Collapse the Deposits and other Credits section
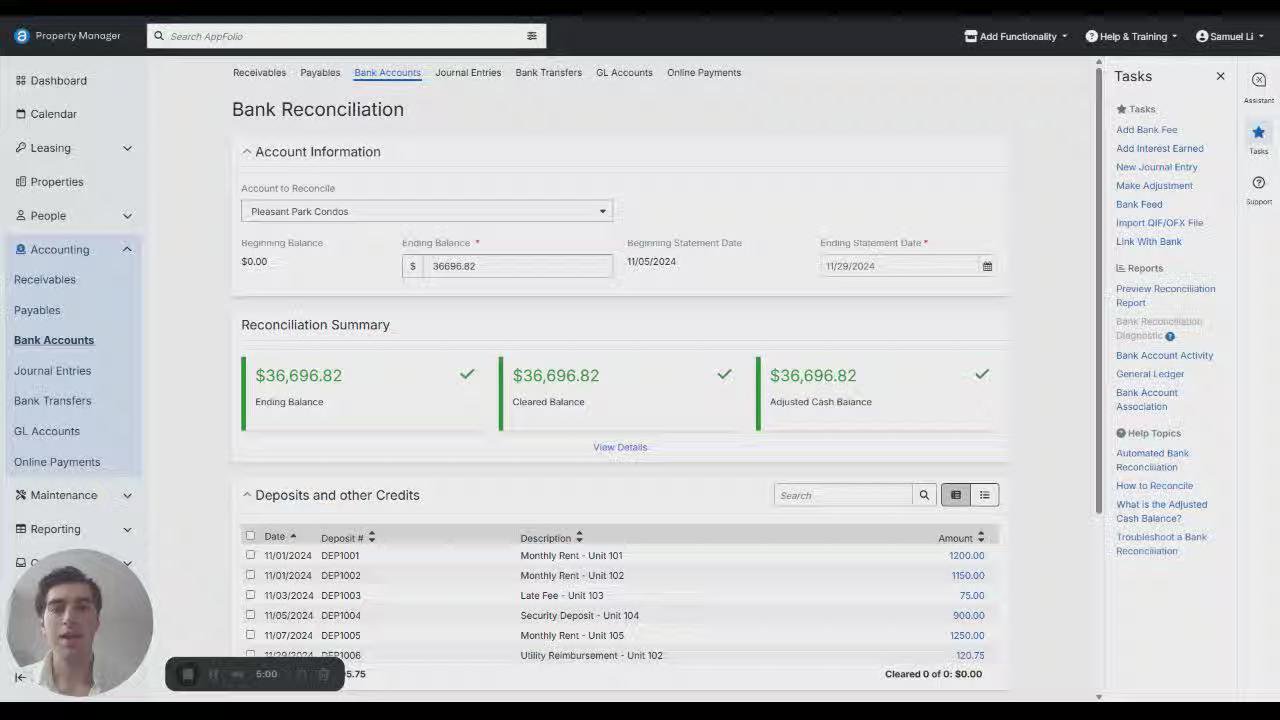The height and width of the screenshot is (720, 1280). click(247, 495)
